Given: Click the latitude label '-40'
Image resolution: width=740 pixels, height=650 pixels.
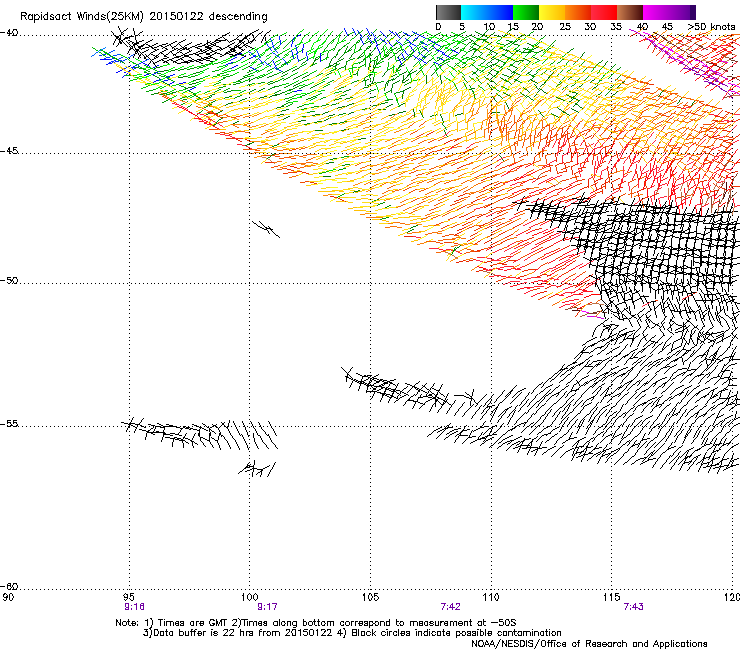Looking at the screenshot, I should (9, 33).
